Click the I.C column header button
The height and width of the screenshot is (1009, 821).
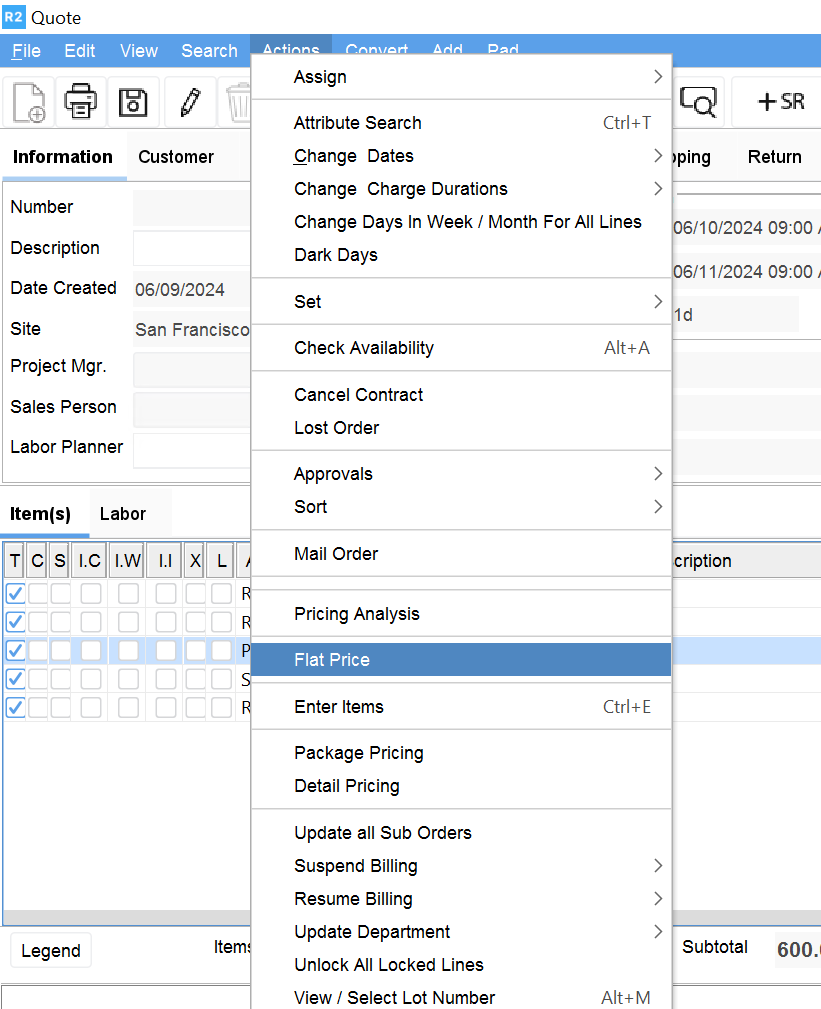tap(88, 560)
